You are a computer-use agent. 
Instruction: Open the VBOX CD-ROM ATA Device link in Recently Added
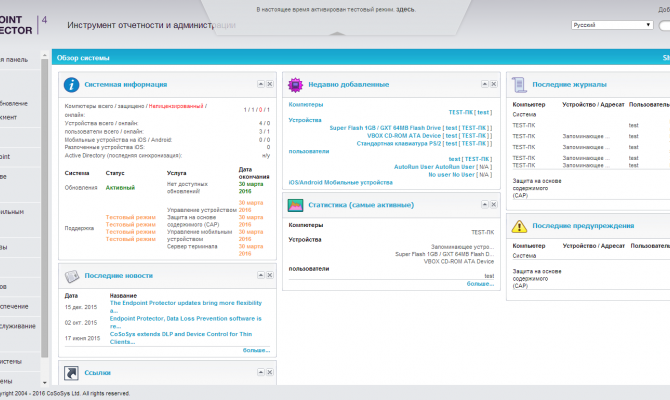tap(429, 136)
